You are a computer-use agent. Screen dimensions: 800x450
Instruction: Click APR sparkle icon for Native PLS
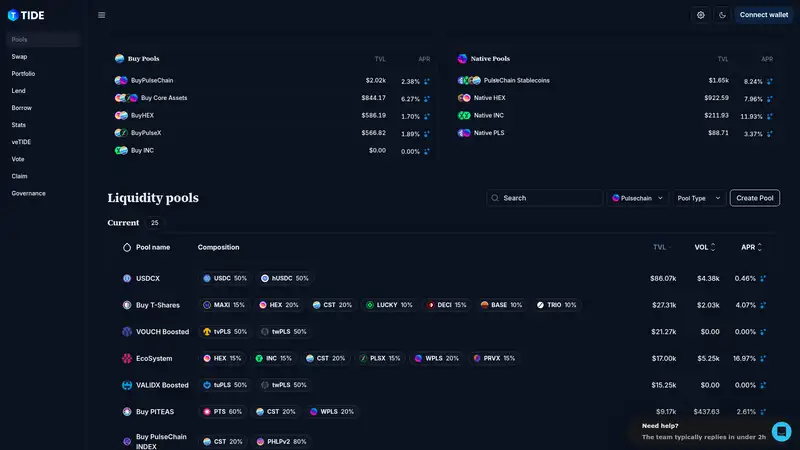click(x=769, y=134)
